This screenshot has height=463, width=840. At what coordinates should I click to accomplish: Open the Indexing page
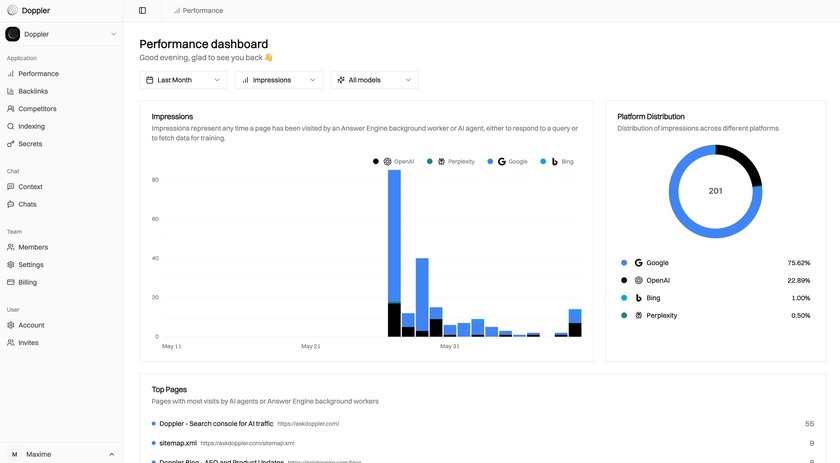point(31,126)
